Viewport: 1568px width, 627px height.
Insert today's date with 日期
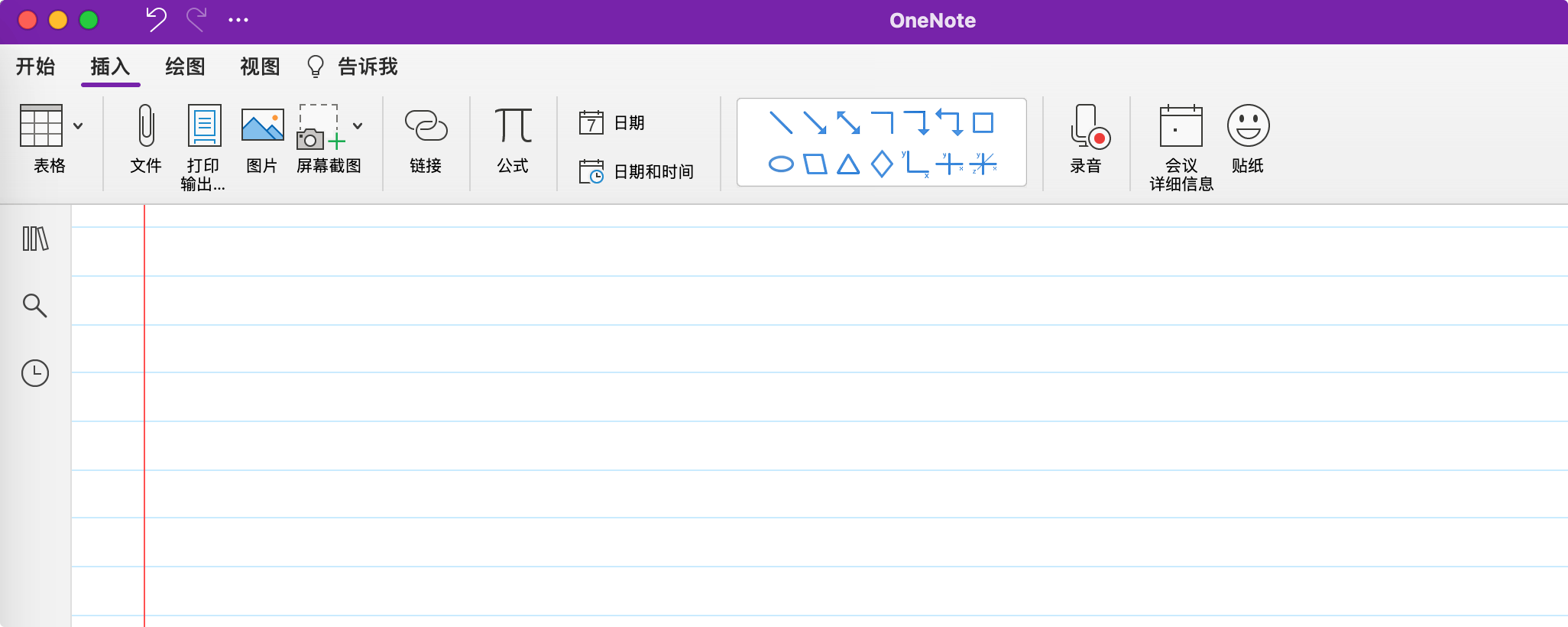pos(612,122)
